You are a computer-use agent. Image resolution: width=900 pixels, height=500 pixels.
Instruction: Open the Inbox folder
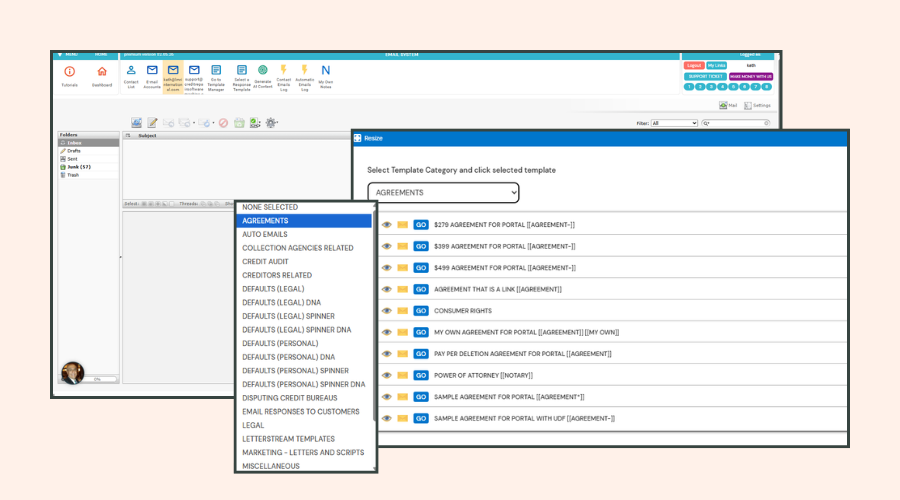[x=88, y=143]
